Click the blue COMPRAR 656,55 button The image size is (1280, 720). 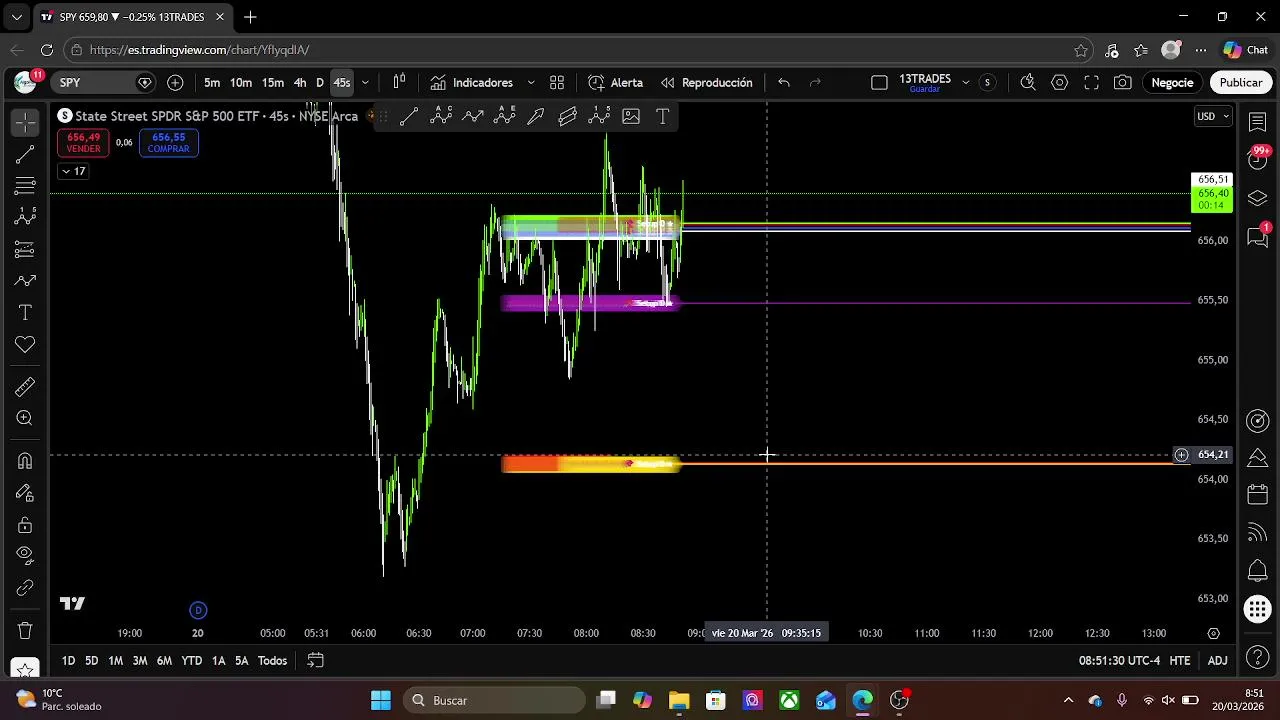click(x=168, y=143)
